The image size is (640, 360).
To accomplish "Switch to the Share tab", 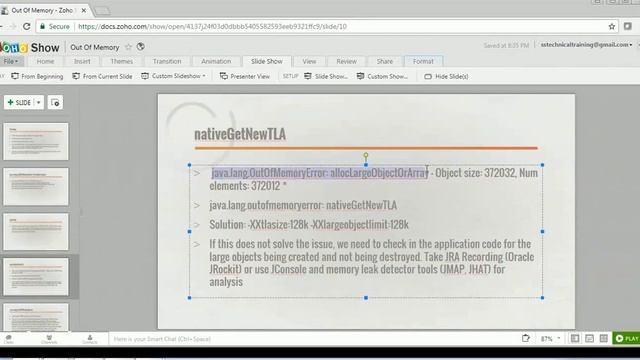I will coord(384,61).
